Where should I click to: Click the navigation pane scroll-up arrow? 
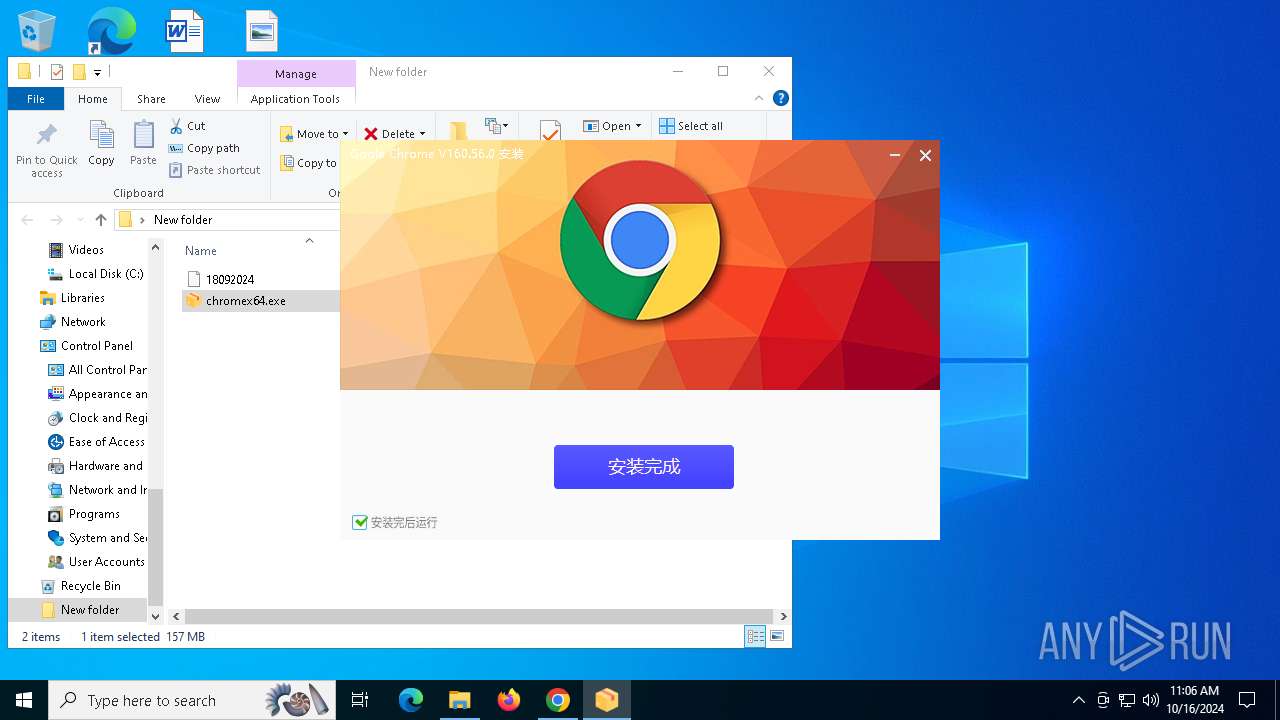tap(155, 248)
